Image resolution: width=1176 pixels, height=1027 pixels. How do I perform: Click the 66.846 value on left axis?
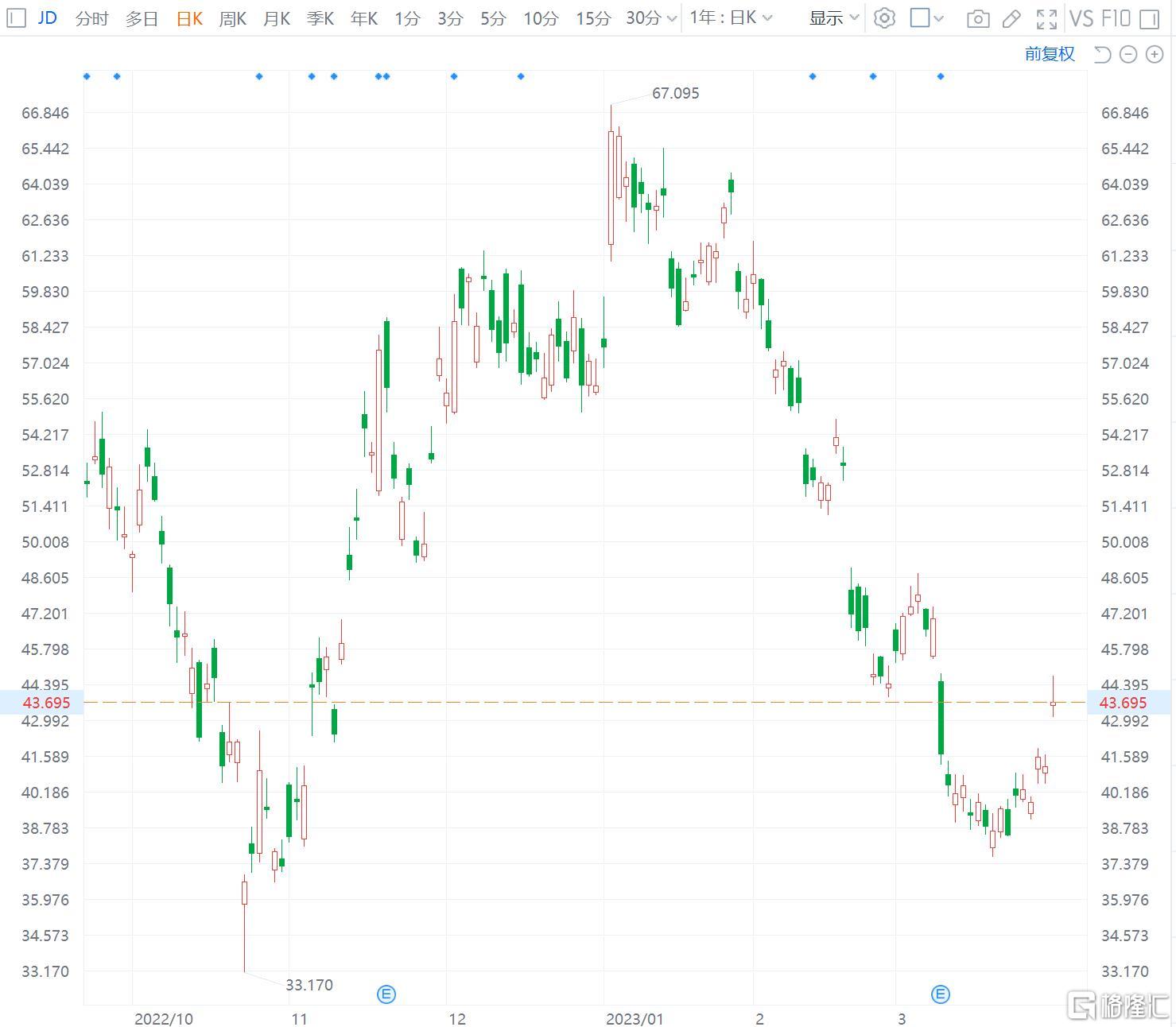[x=45, y=113]
